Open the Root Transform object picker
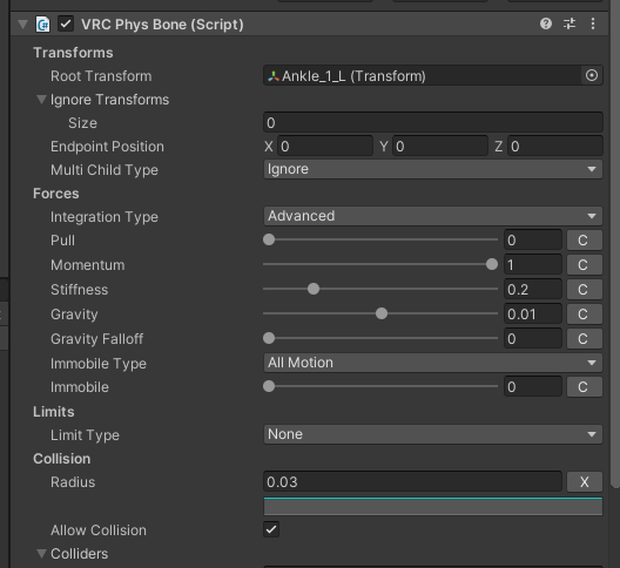The image size is (620, 568). [592, 76]
